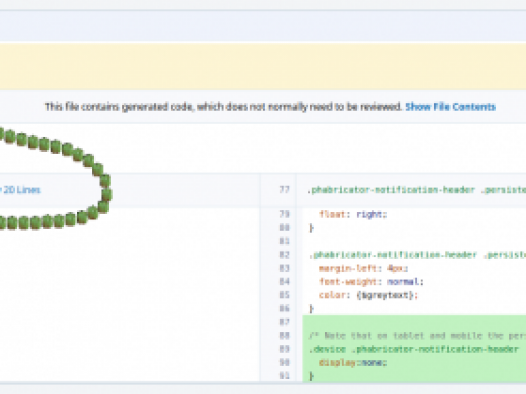Click the 'float: right;' code line
The width and height of the screenshot is (526, 394).
click(x=353, y=214)
